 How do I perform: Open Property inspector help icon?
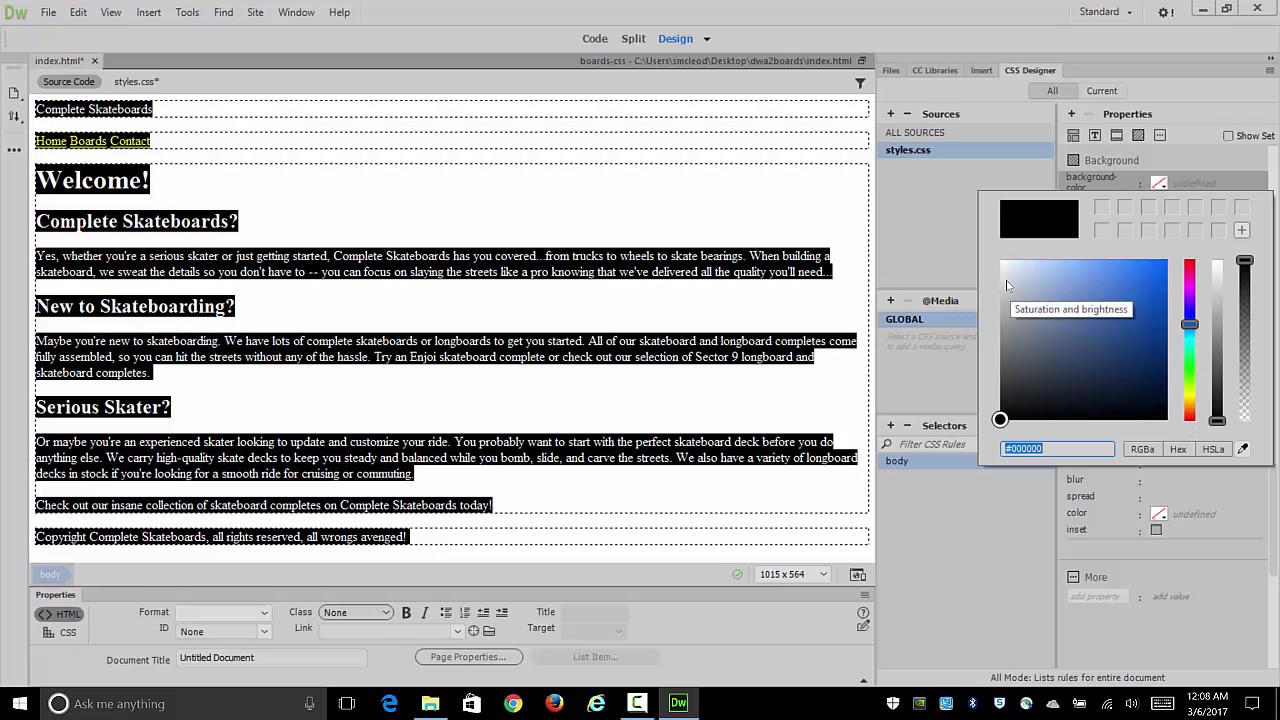point(863,612)
